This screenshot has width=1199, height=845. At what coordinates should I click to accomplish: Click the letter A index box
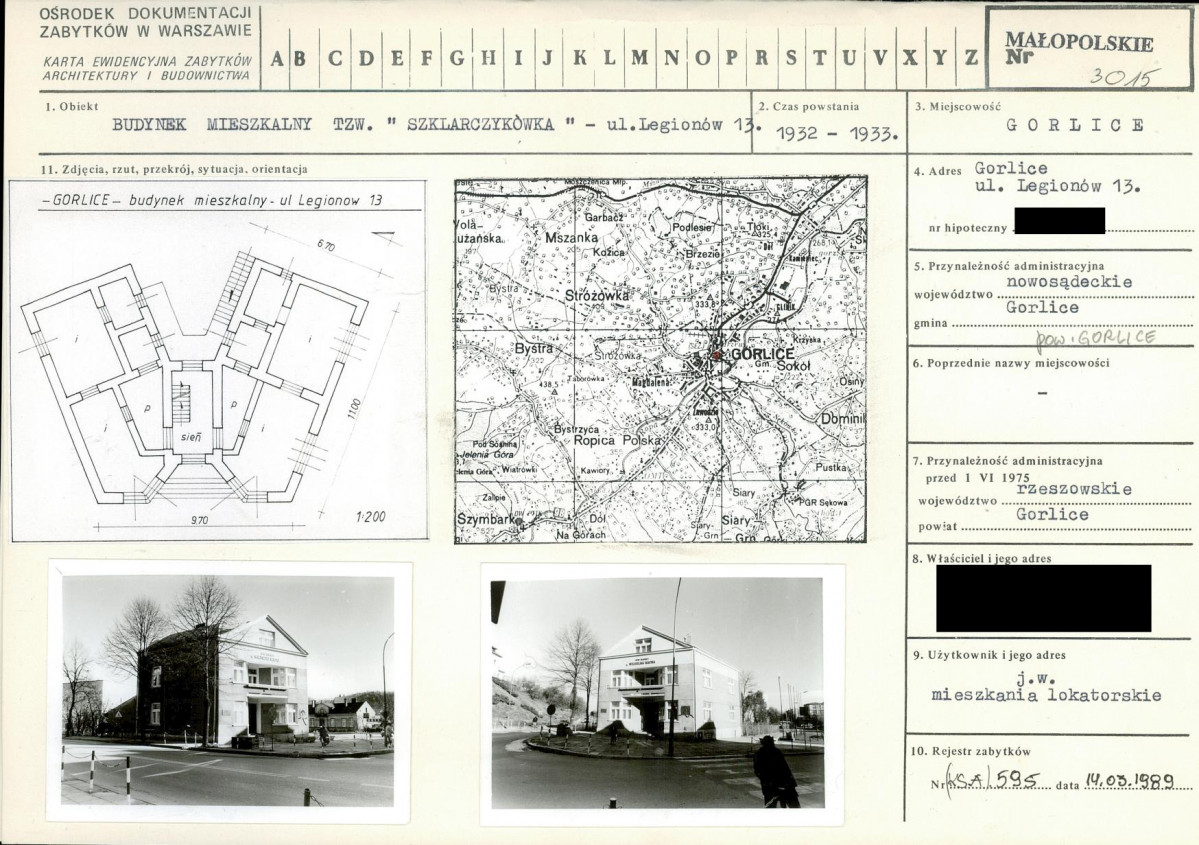(275, 58)
